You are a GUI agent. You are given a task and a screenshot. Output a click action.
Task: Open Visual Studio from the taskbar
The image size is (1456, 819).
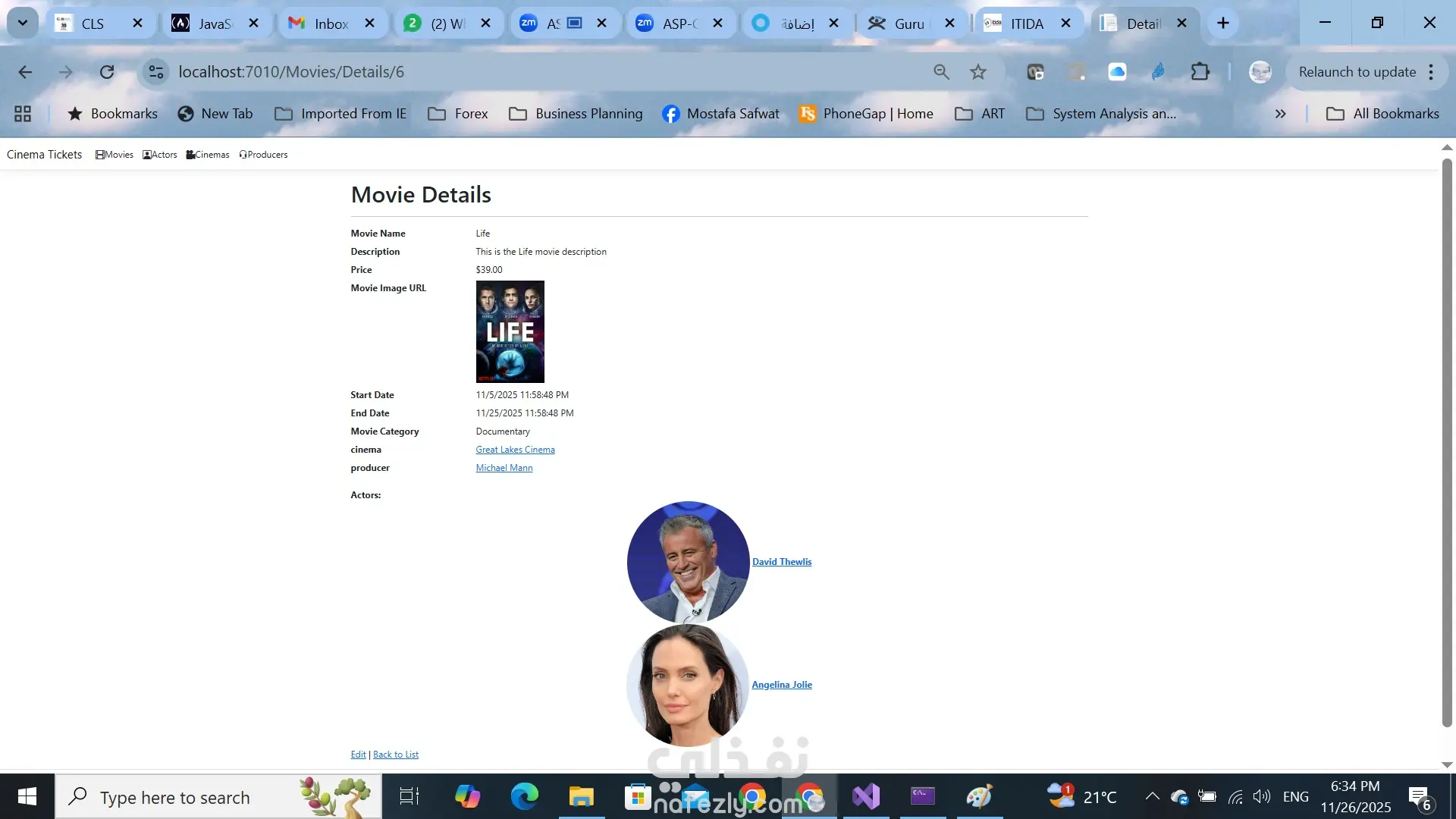[866, 796]
